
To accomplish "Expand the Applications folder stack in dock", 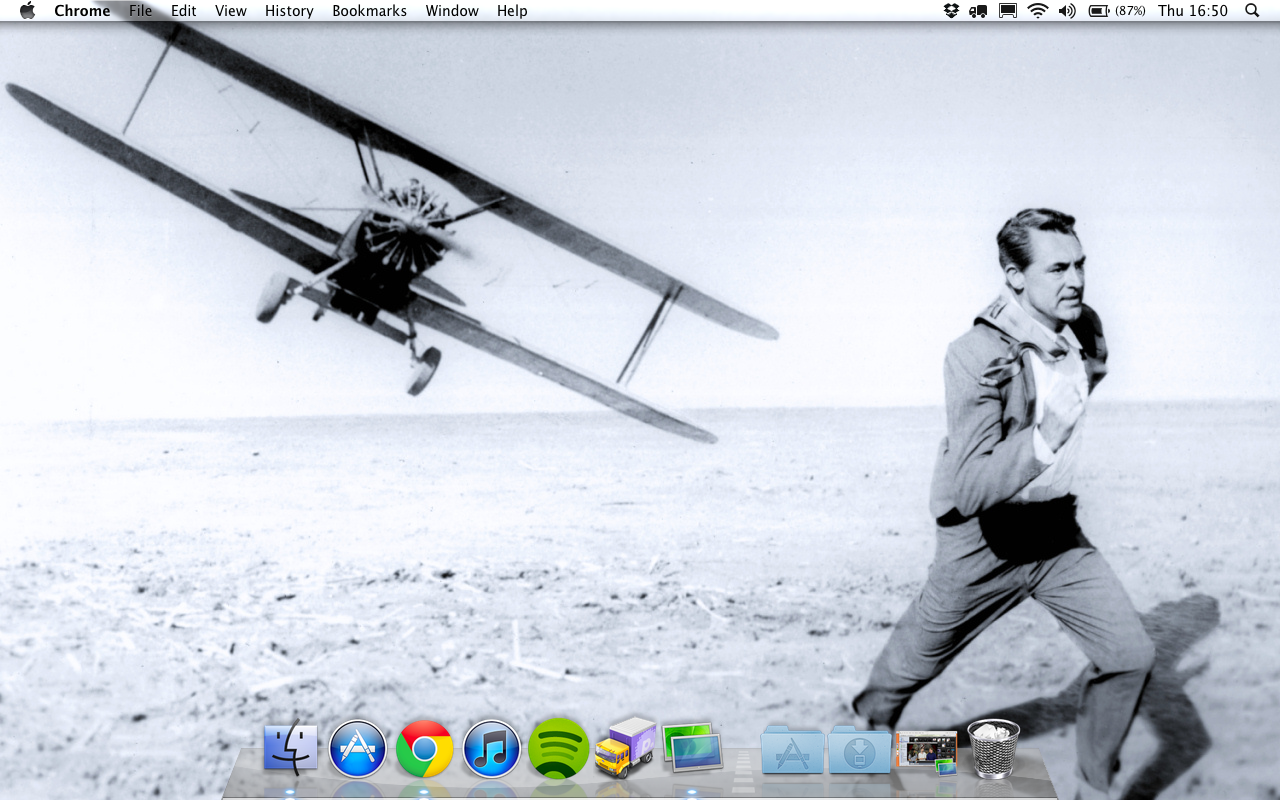I will (792, 750).
